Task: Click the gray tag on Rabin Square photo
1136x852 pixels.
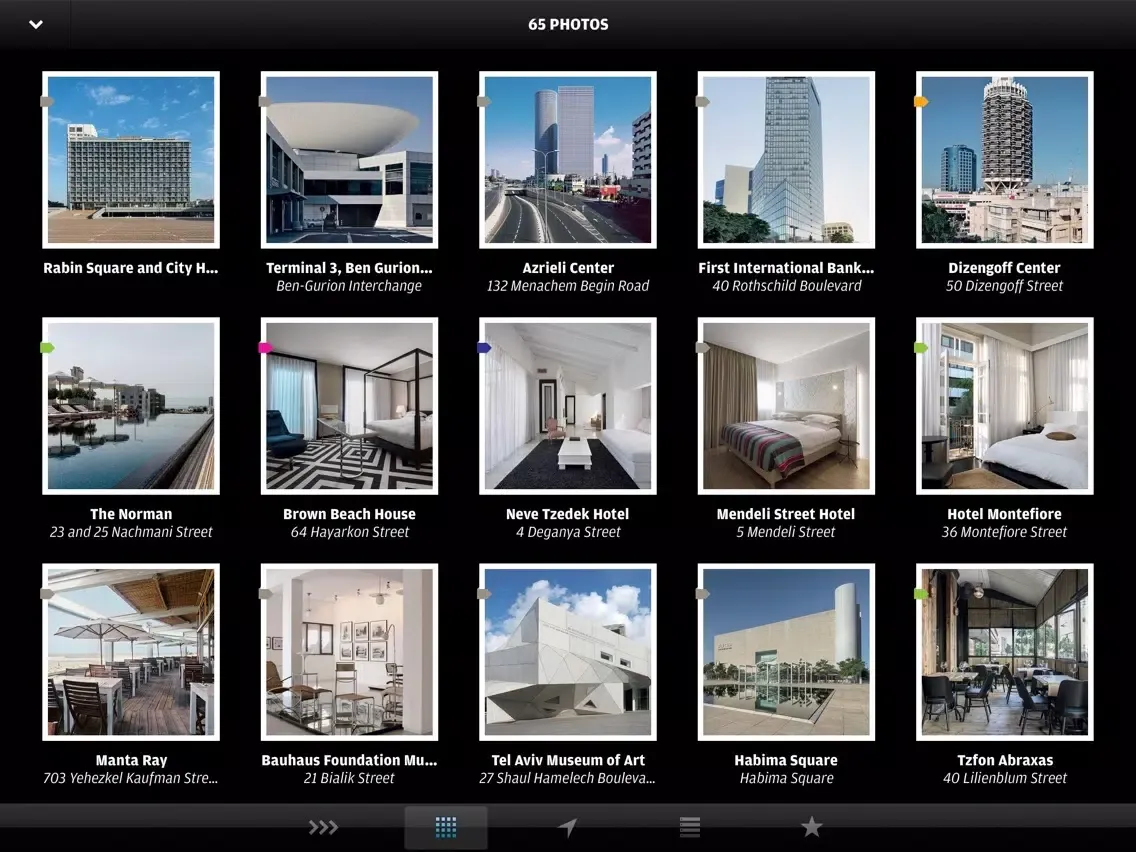Action: (47, 102)
